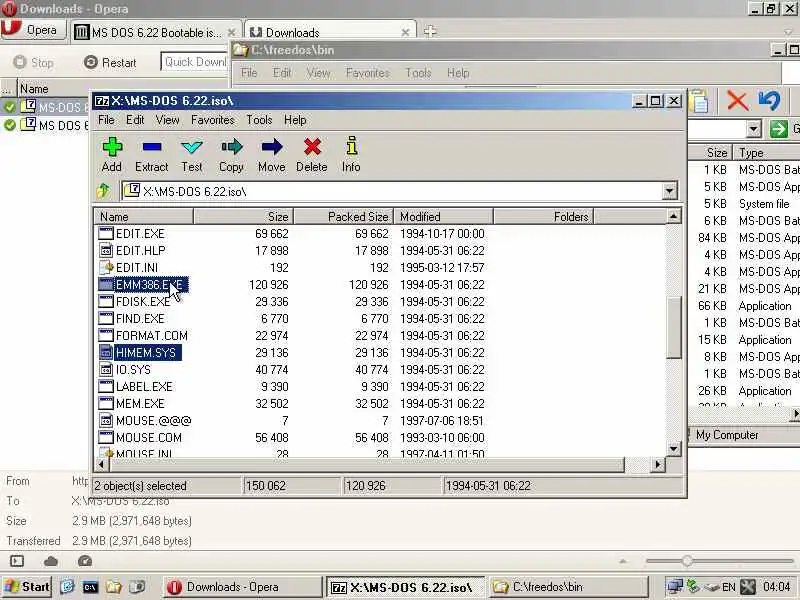Click the 7-Zip path input field
The width and height of the screenshot is (800, 600).
(399, 191)
